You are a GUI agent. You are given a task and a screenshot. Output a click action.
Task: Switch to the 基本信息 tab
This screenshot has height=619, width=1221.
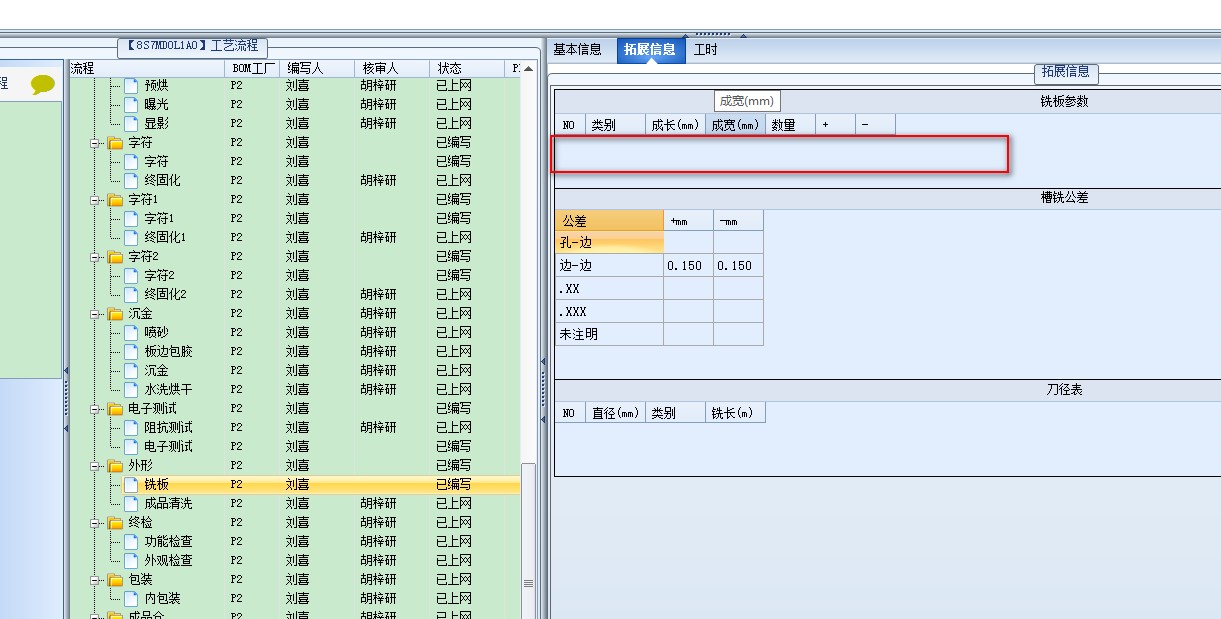(578, 50)
